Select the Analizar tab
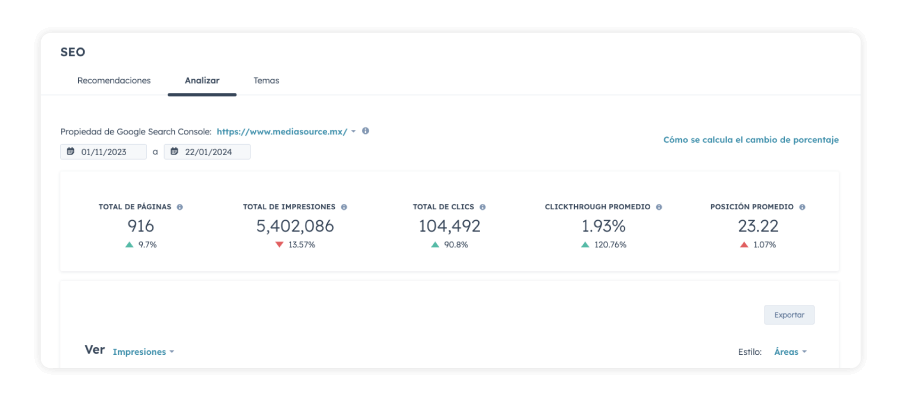This screenshot has width=901, height=401. [202, 80]
